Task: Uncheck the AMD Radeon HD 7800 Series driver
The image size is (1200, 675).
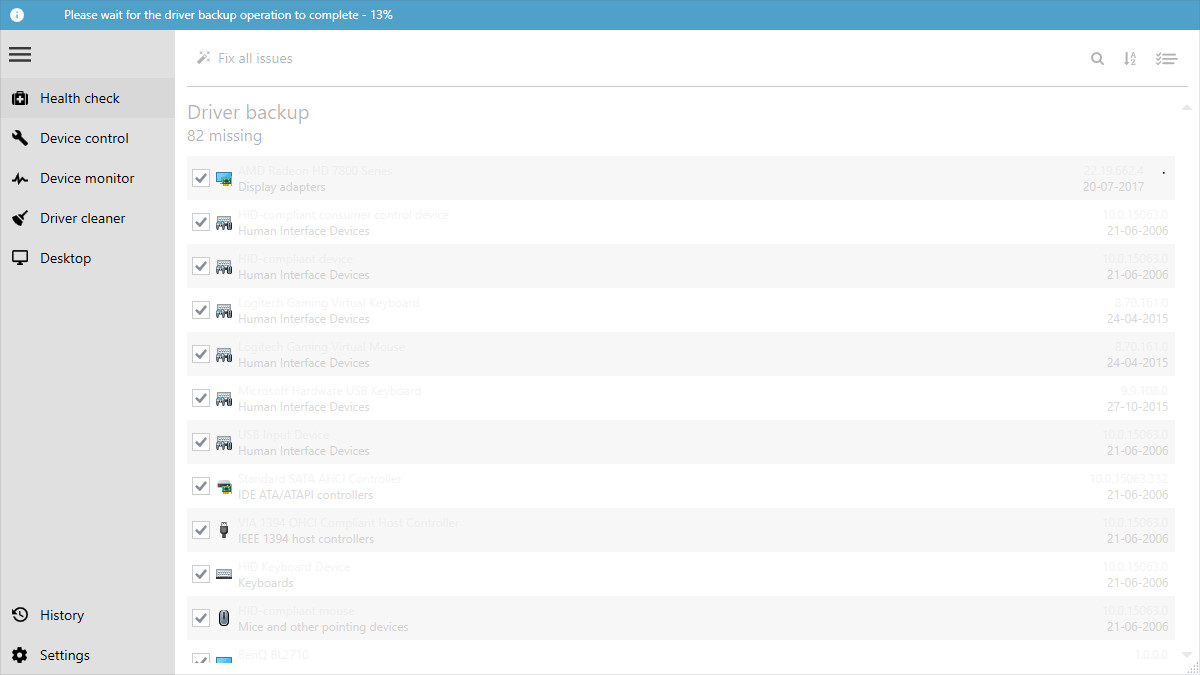Action: pyautogui.click(x=200, y=178)
